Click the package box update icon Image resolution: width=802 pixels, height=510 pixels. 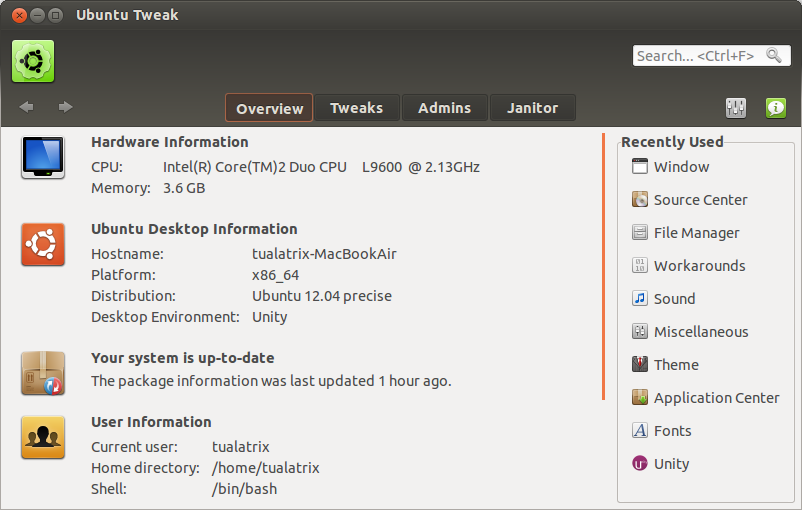[x=43, y=373]
